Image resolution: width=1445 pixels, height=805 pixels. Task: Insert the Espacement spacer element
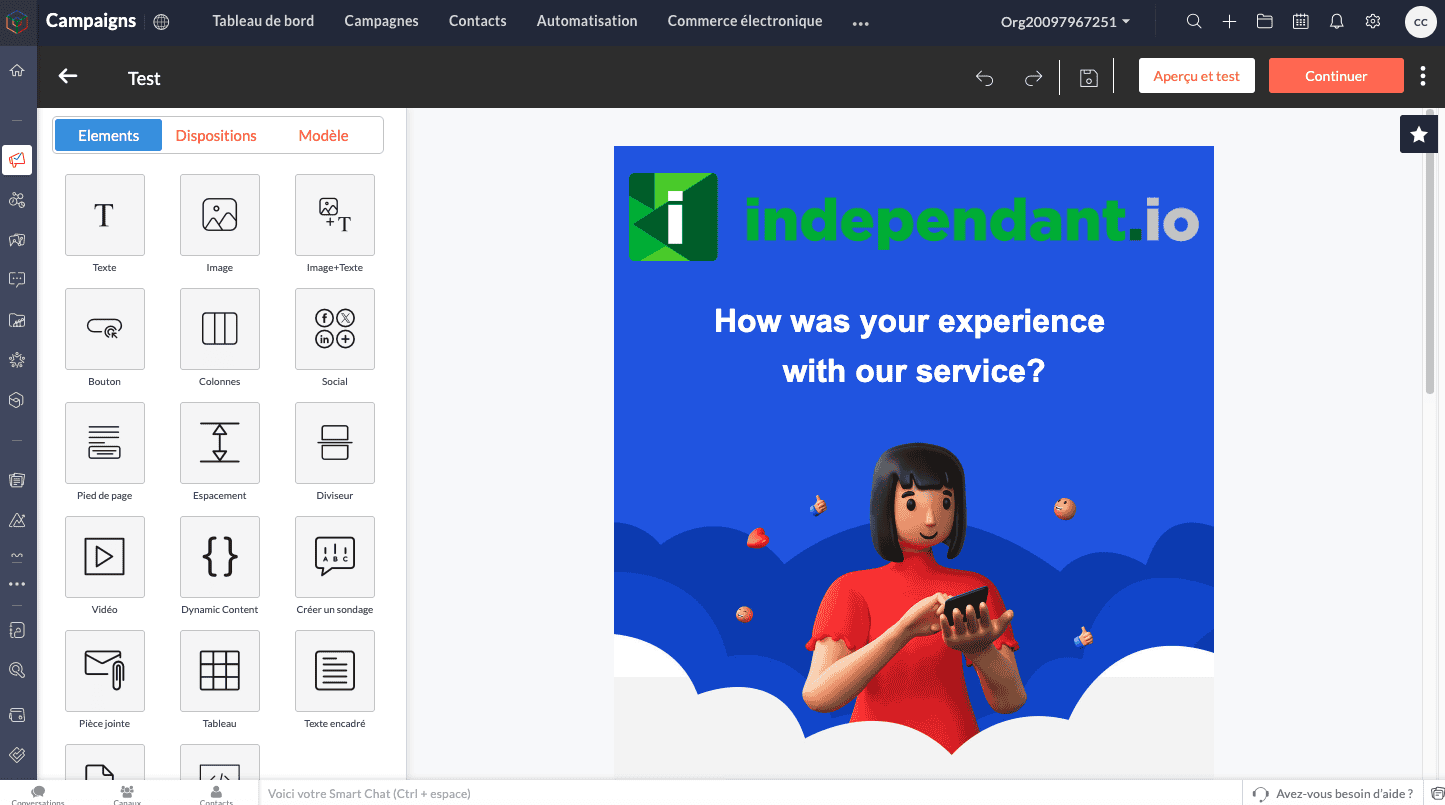coord(220,443)
